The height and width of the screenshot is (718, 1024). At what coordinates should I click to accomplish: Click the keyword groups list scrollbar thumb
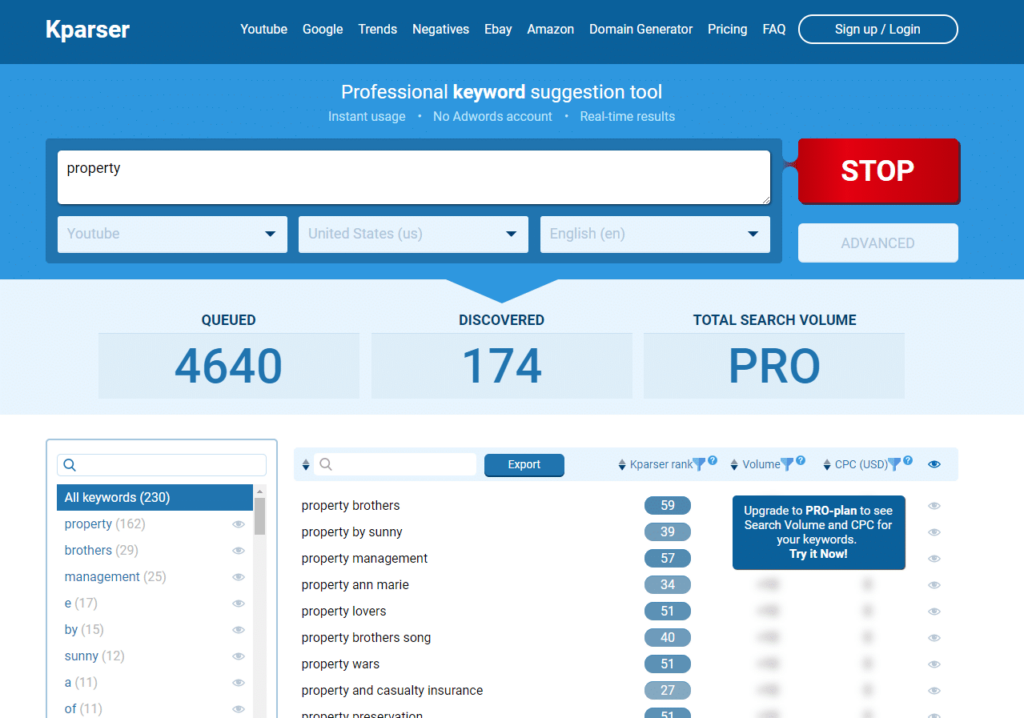(x=259, y=516)
